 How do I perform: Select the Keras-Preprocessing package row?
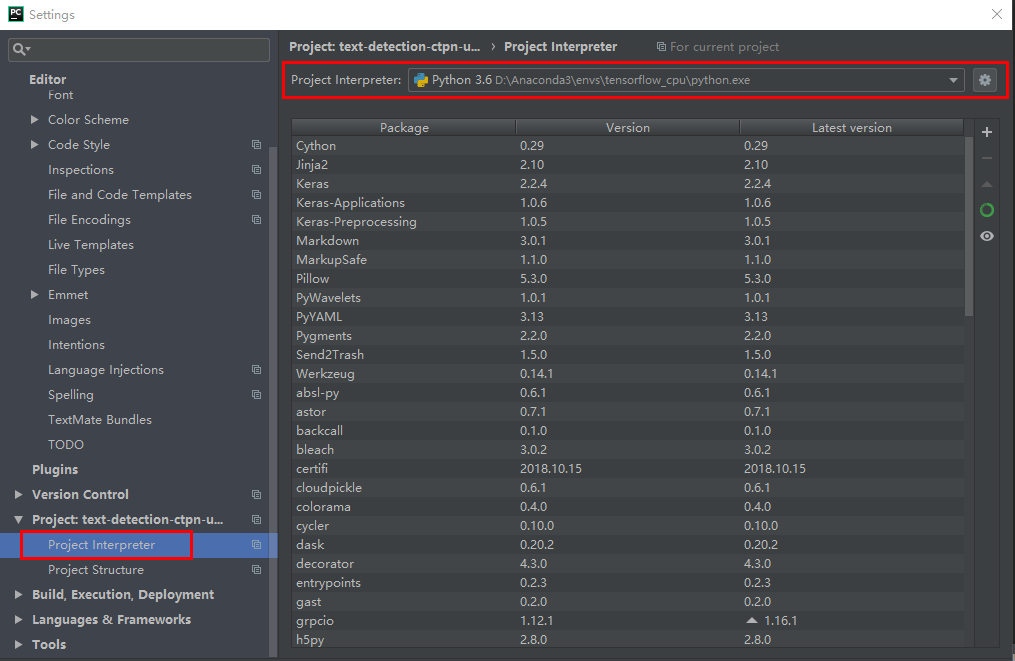[628, 222]
